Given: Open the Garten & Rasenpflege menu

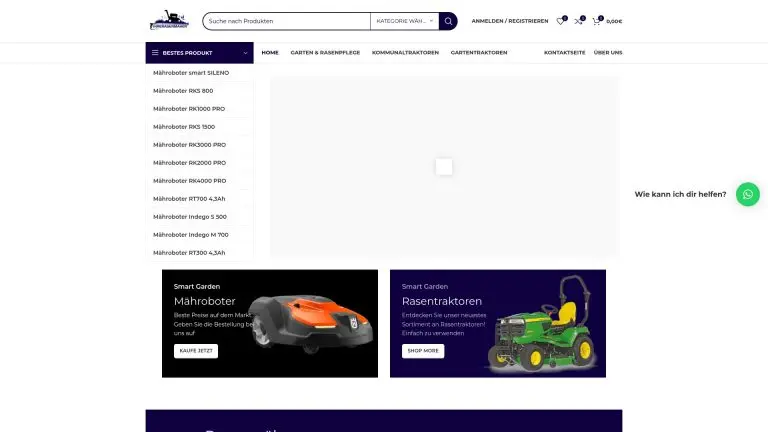Looking at the screenshot, I should coord(325,52).
